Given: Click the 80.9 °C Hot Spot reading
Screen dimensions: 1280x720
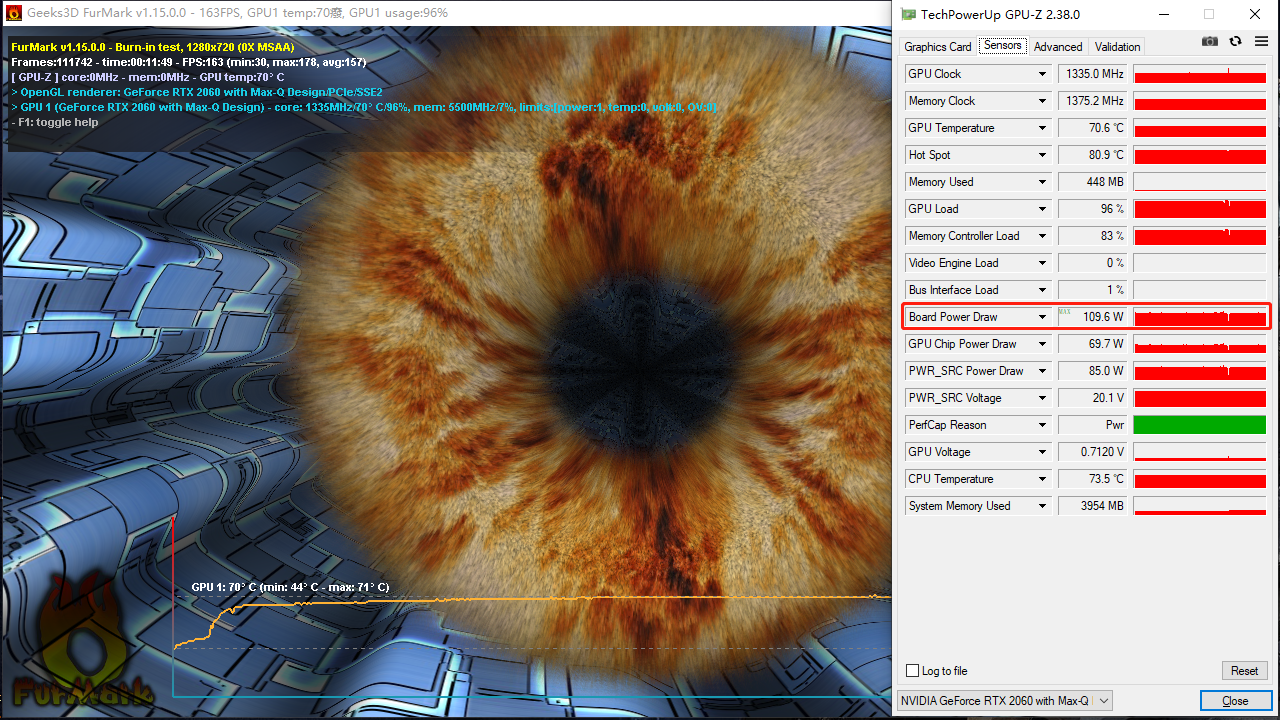Looking at the screenshot, I should pyautogui.click(x=1093, y=155).
